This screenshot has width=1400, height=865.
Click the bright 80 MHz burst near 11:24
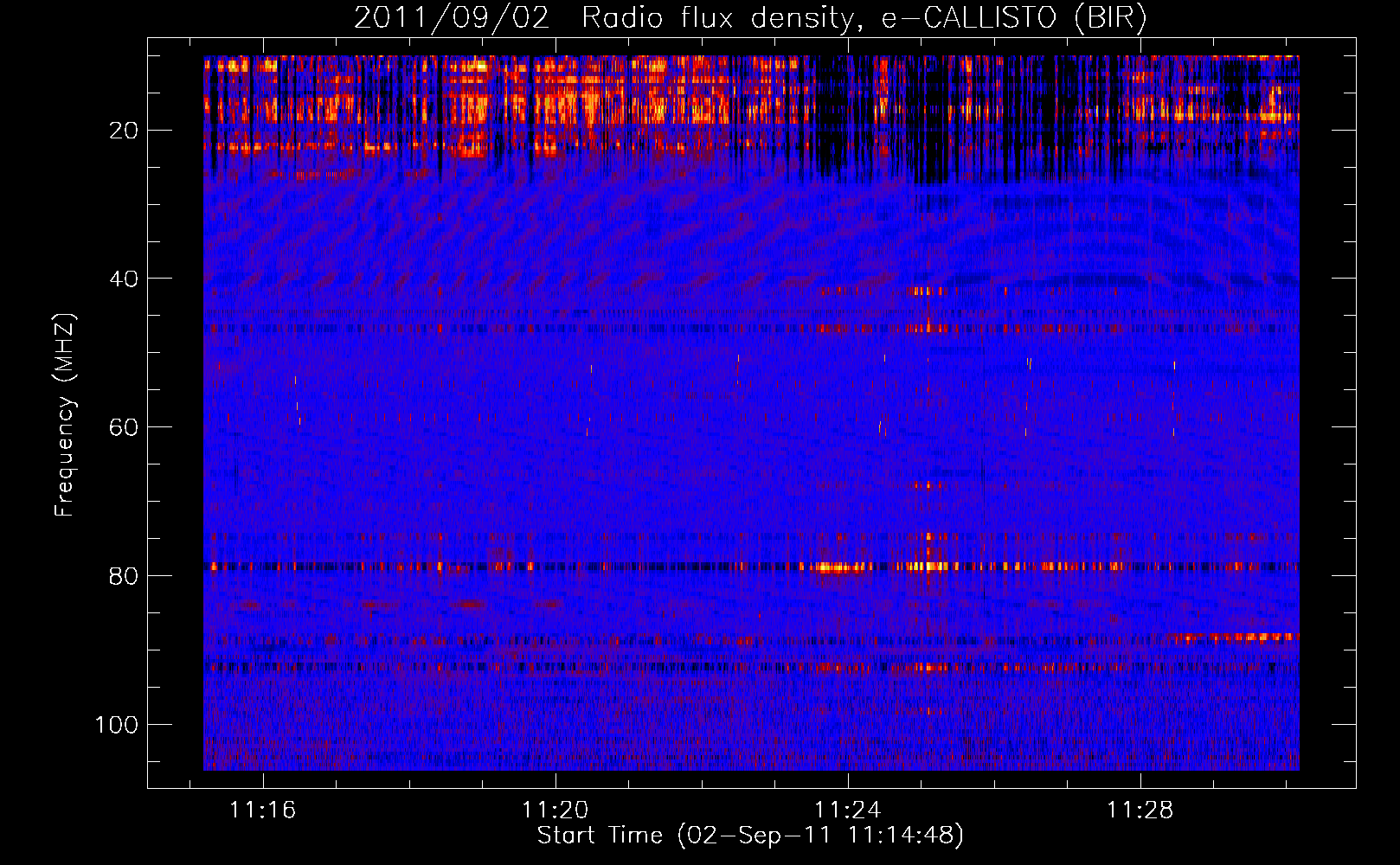pos(841,567)
